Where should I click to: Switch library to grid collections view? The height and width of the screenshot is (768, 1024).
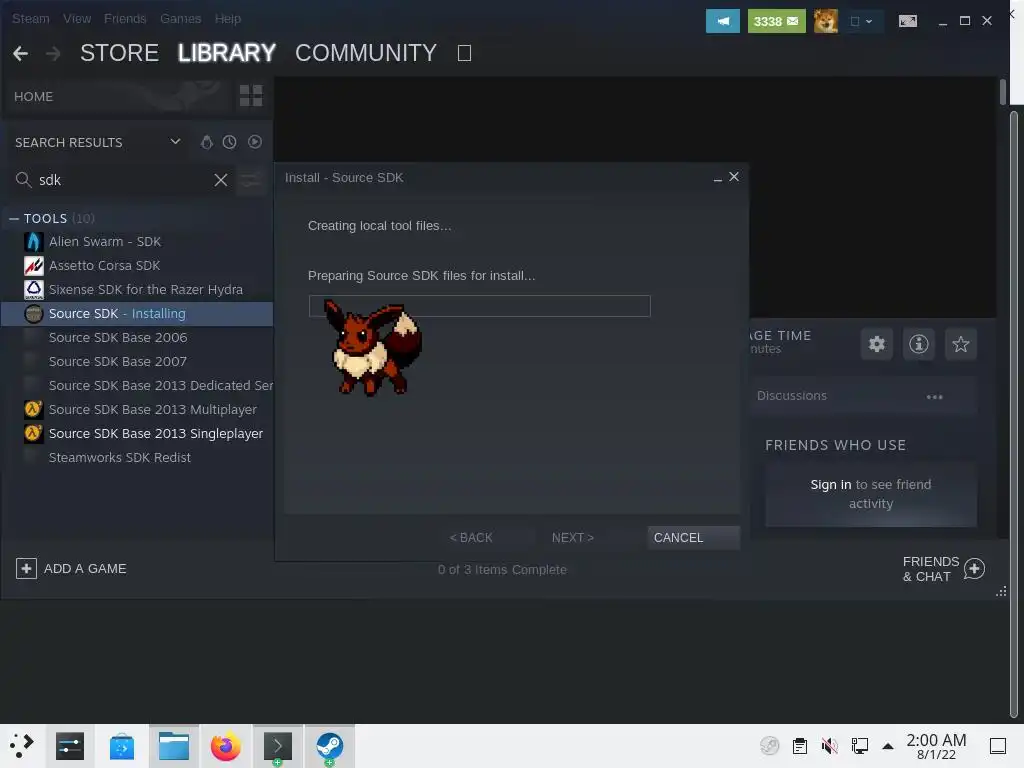[251, 95]
